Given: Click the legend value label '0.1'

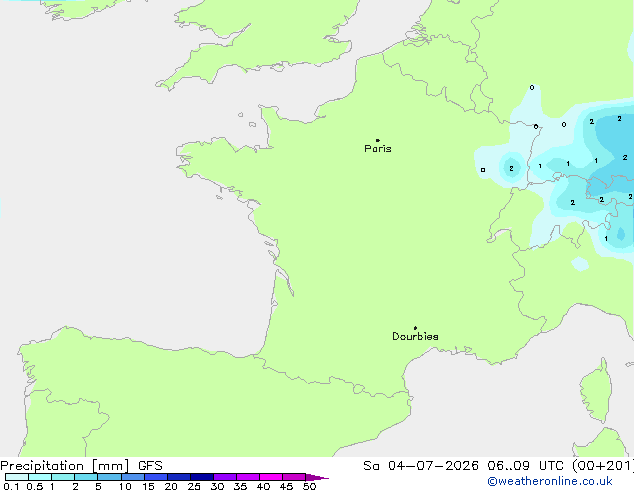Looking at the screenshot, I should [x=11, y=486].
